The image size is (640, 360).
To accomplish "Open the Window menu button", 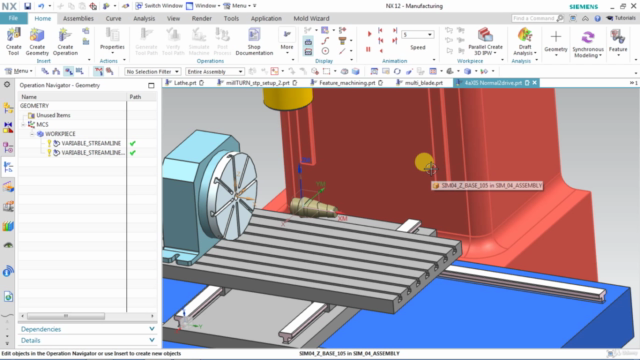I will click(203, 6).
